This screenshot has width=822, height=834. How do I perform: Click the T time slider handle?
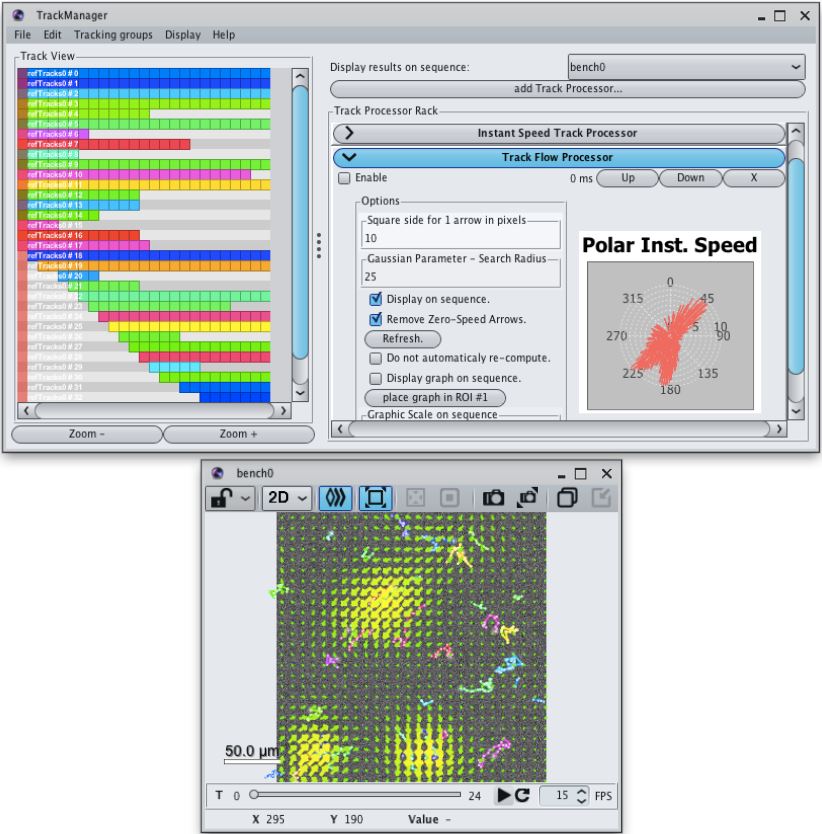[x=257, y=795]
